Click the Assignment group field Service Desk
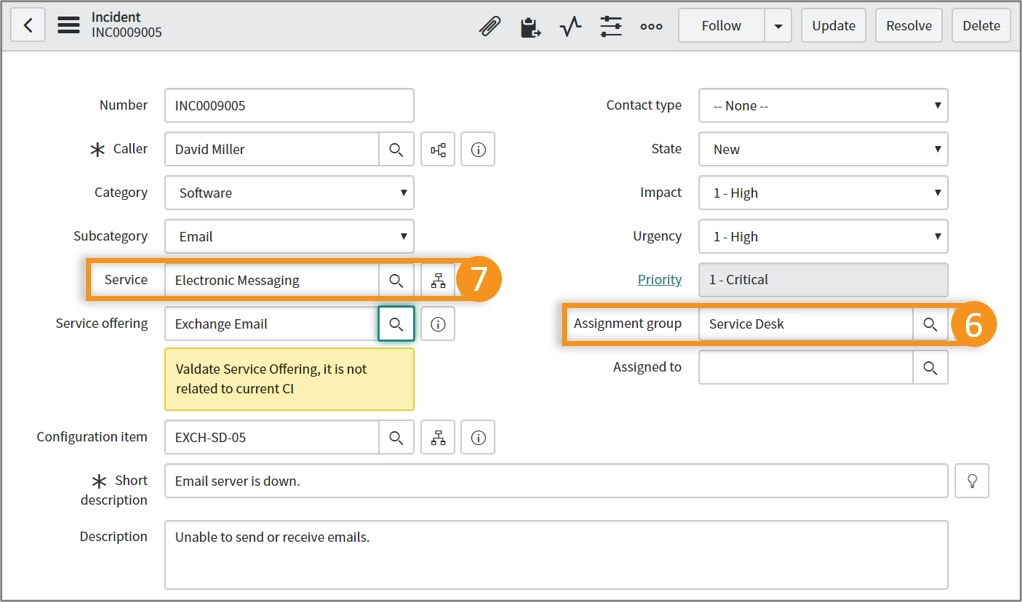This screenshot has height=602, width=1022. pos(806,324)
